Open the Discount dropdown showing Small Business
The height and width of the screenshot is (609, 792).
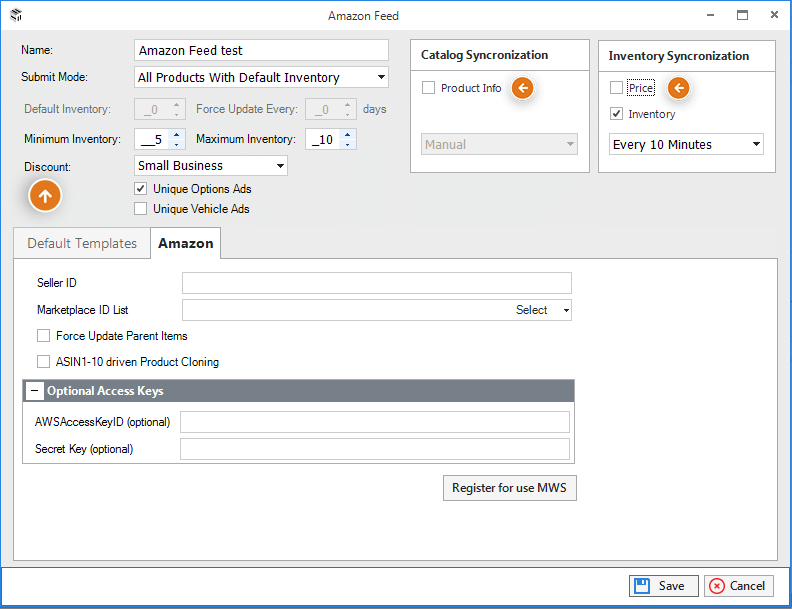coord(280,166)
